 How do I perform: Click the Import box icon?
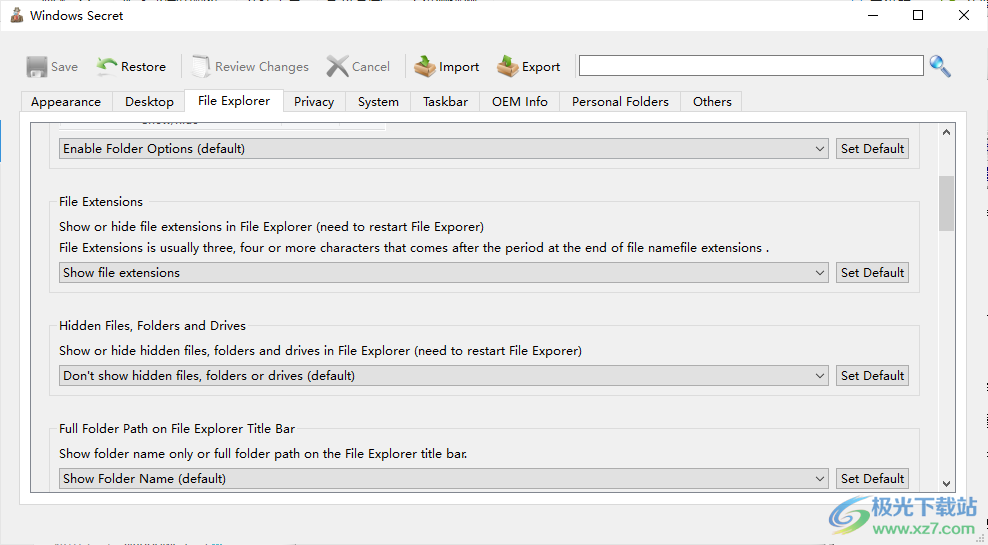(x=425, y=67)
